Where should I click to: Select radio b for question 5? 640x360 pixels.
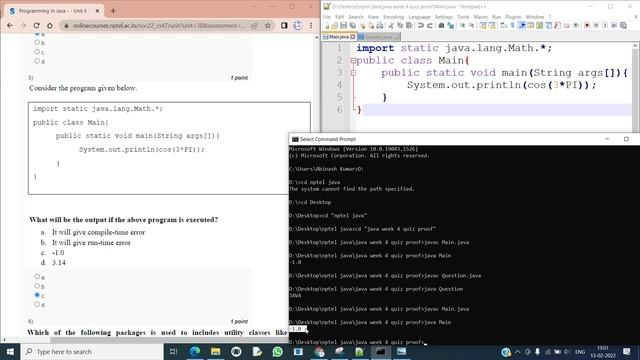(37, 286)
